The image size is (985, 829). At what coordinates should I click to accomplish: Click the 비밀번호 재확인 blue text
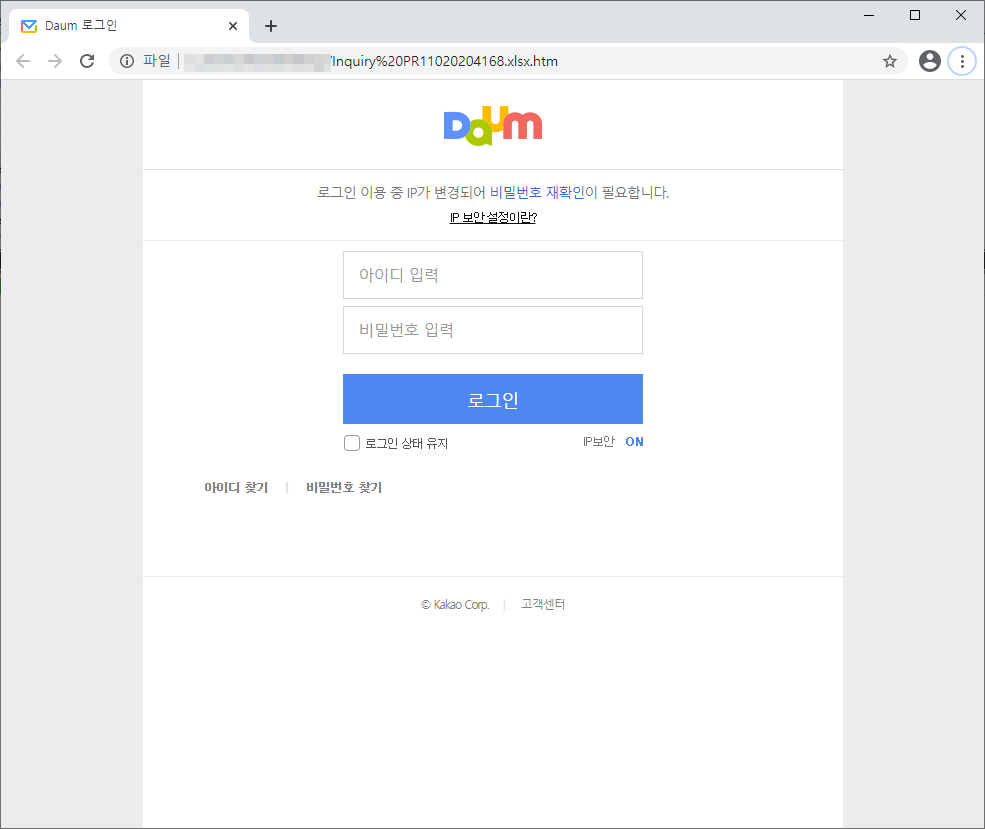(537, 192)
